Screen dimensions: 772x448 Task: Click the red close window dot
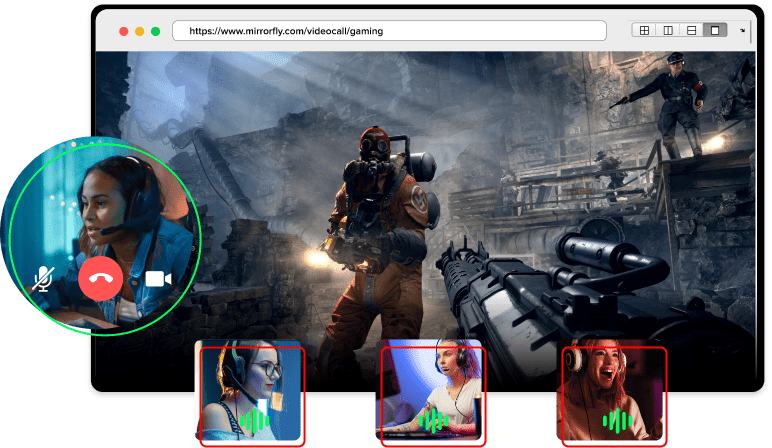click(124, 32)
